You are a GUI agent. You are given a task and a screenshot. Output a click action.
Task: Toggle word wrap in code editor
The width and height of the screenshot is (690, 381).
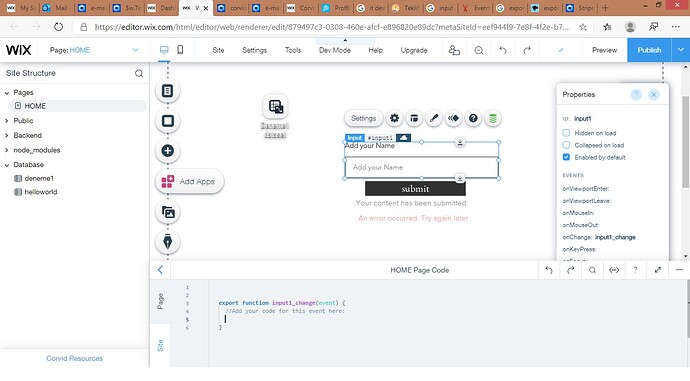[614, 270]
